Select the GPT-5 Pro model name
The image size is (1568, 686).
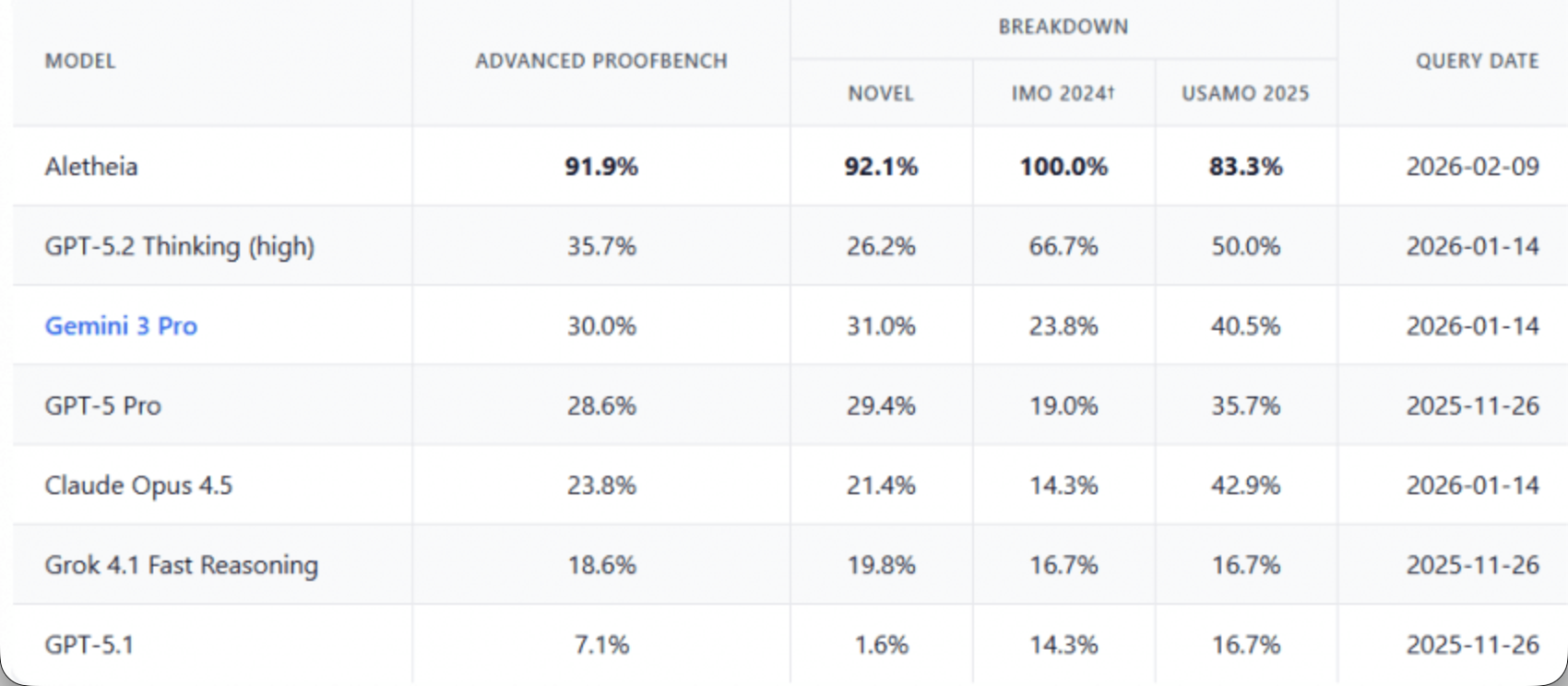102,406
